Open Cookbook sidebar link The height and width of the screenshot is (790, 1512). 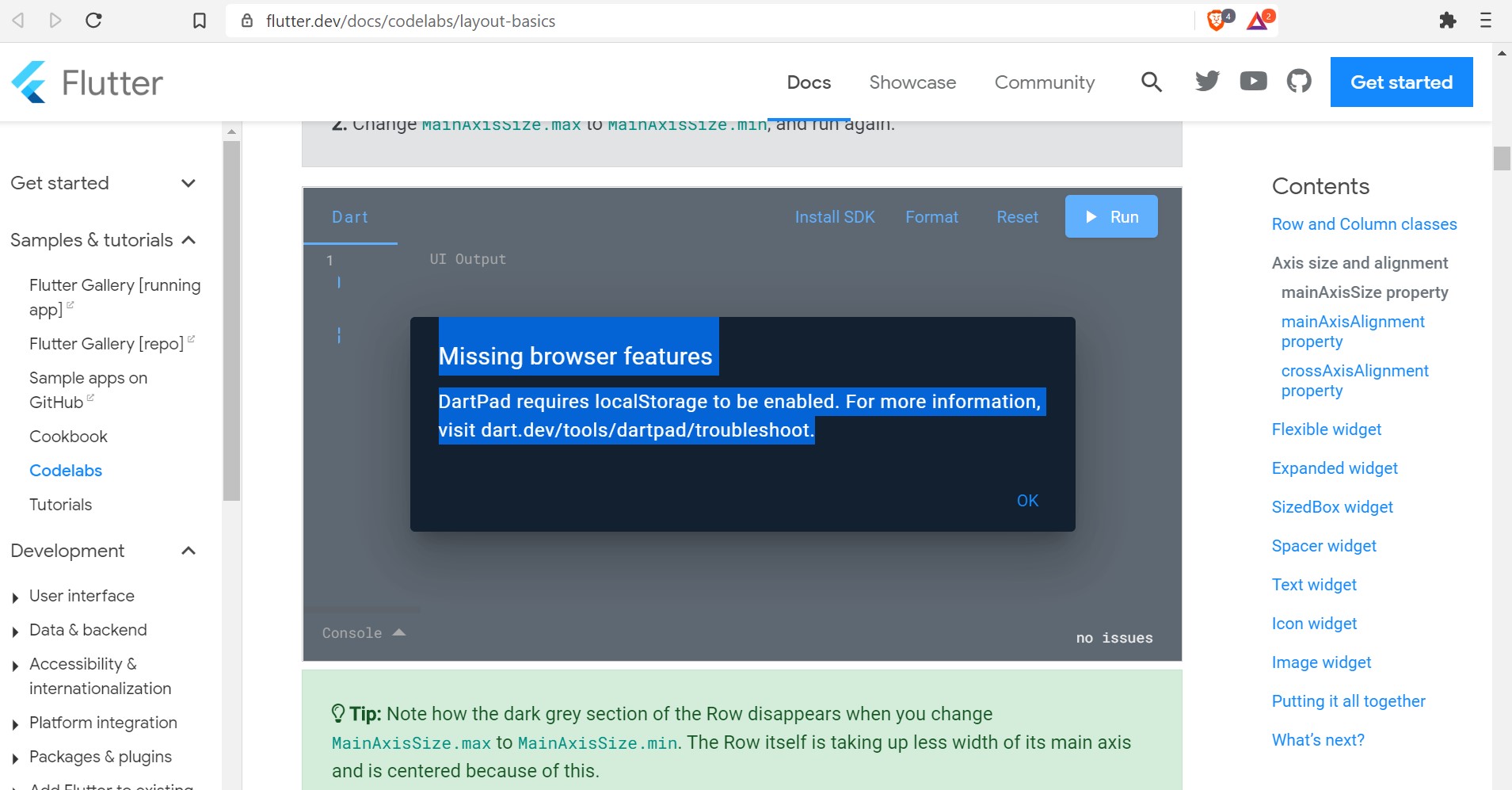[x=68, y=437]
